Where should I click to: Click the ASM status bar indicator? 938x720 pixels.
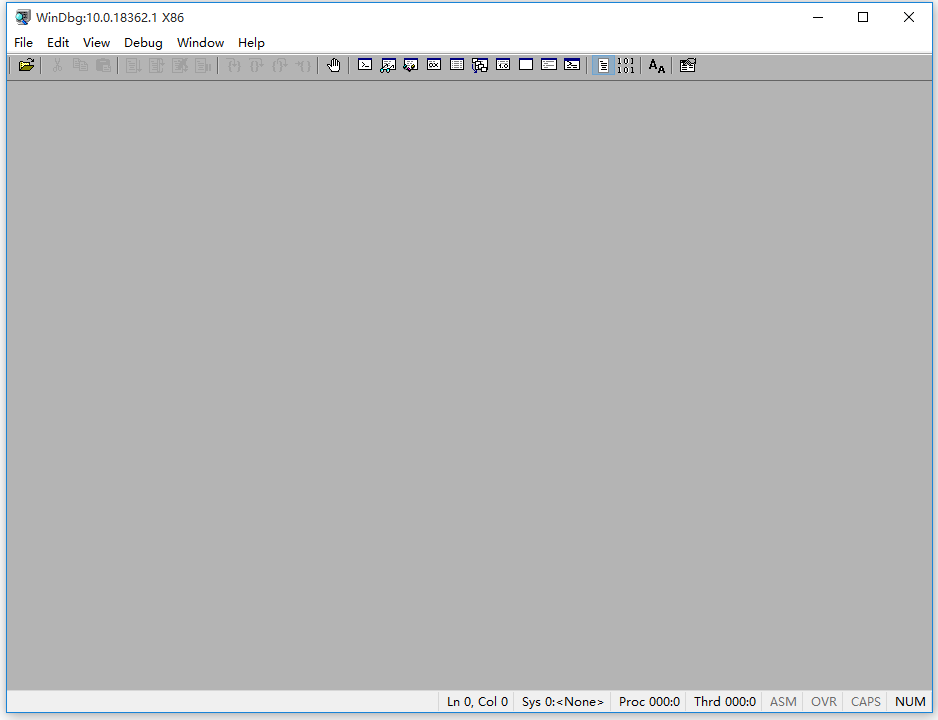(x=783, y=701)
